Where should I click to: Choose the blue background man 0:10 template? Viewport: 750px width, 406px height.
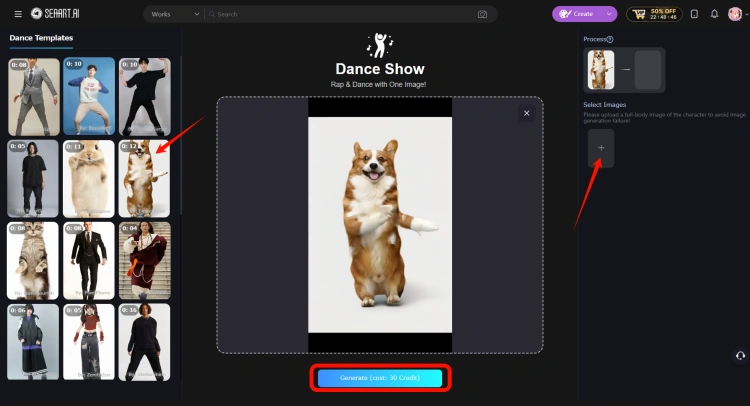click(89, 96)
